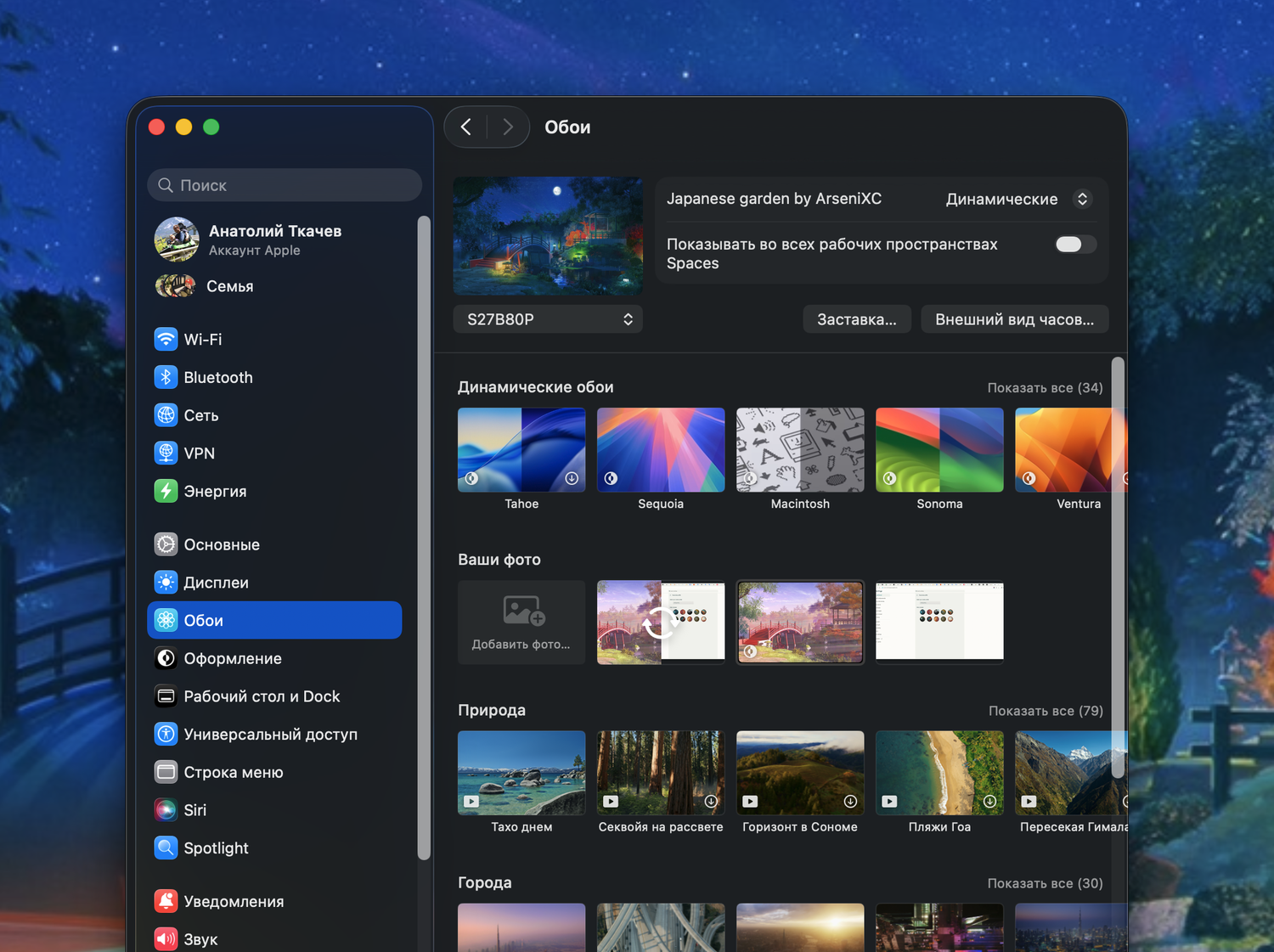1274x952 pixels.
Task: Click the Оформление appearance icon
Action: point(166,658)
